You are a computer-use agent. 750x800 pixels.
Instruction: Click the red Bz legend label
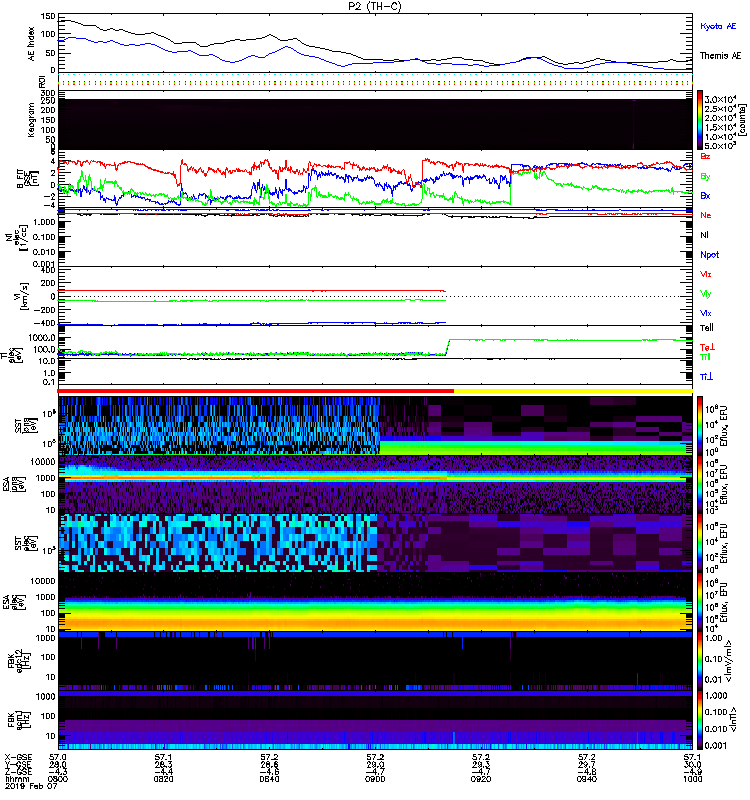[x=706, y=157]
